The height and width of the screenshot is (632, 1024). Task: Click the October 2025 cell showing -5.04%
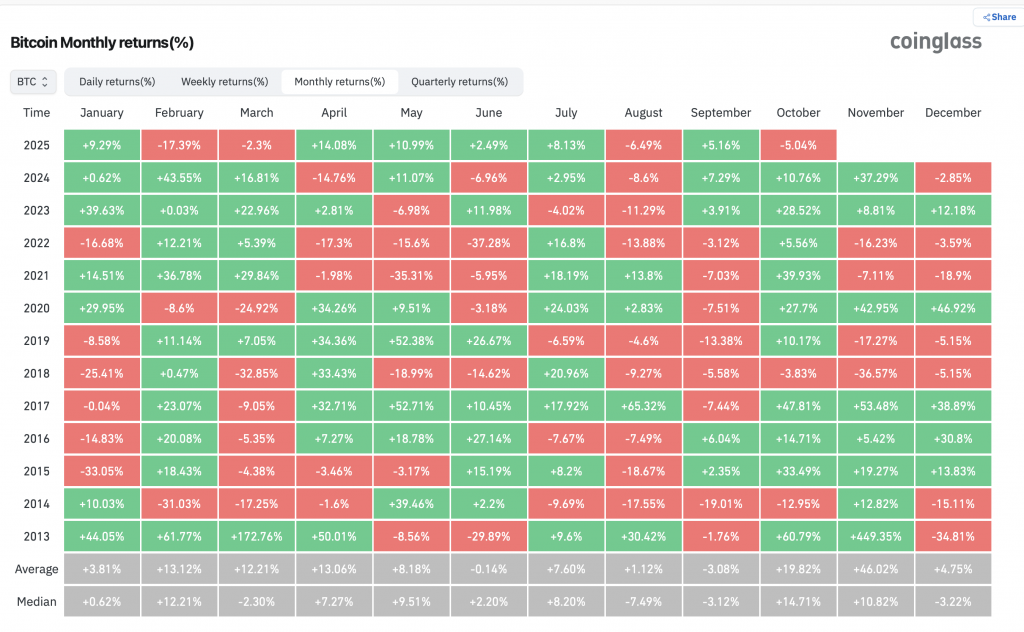tap(798, 145)
